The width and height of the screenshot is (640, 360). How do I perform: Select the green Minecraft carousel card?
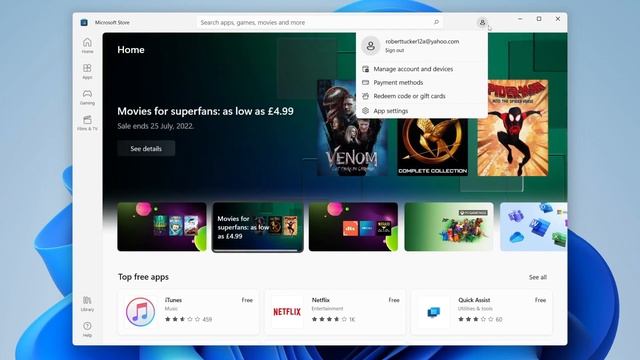click(x=449, y=227)
